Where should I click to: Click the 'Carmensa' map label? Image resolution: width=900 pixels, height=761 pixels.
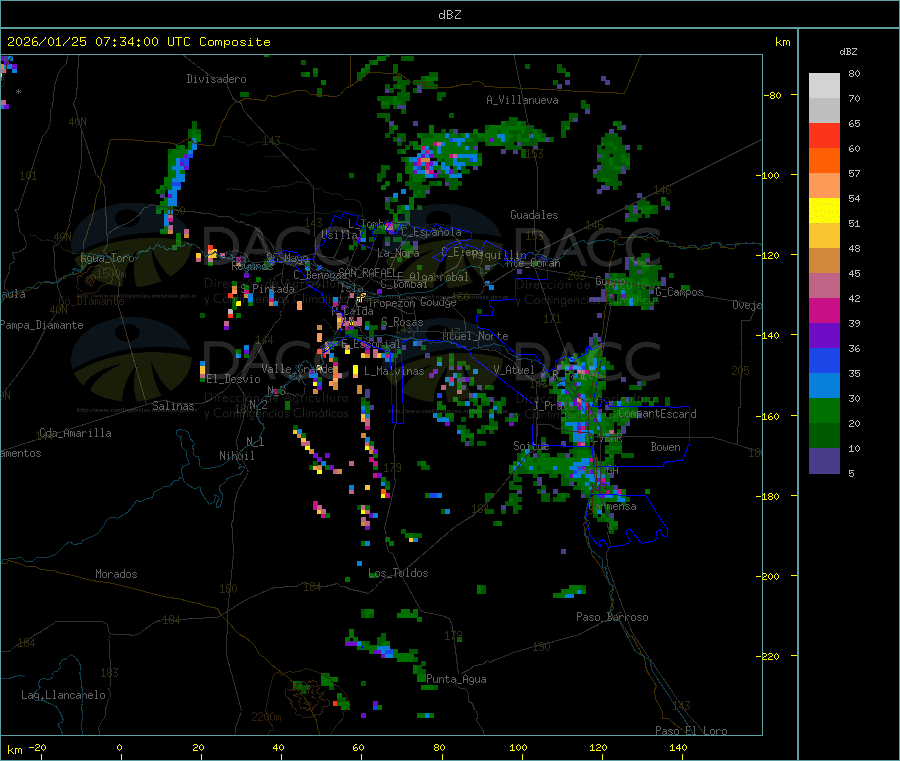point(612,506)
